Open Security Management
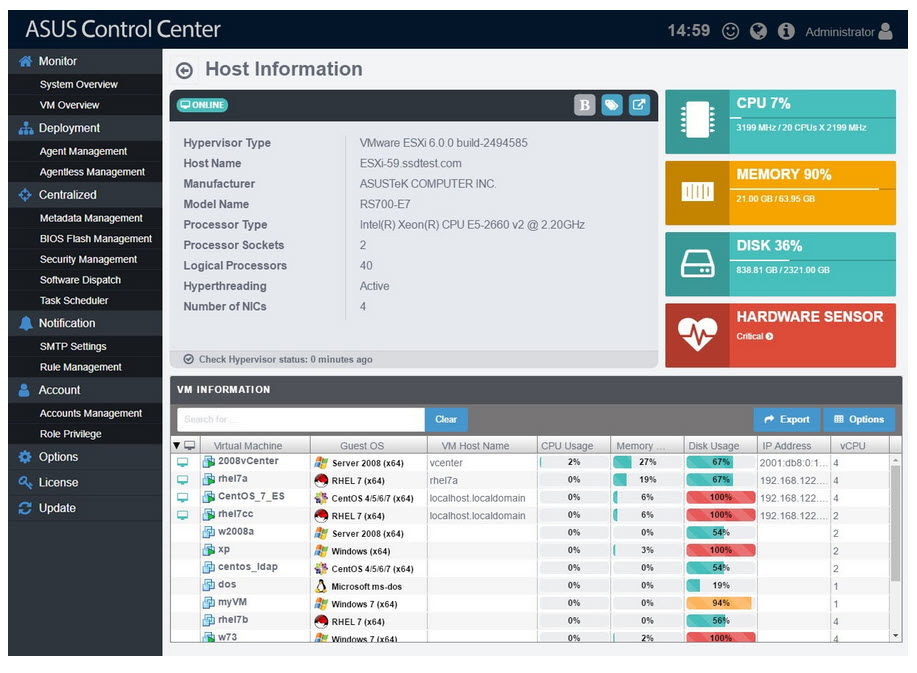This screenshot has width=917, height=673. [88, 259]
